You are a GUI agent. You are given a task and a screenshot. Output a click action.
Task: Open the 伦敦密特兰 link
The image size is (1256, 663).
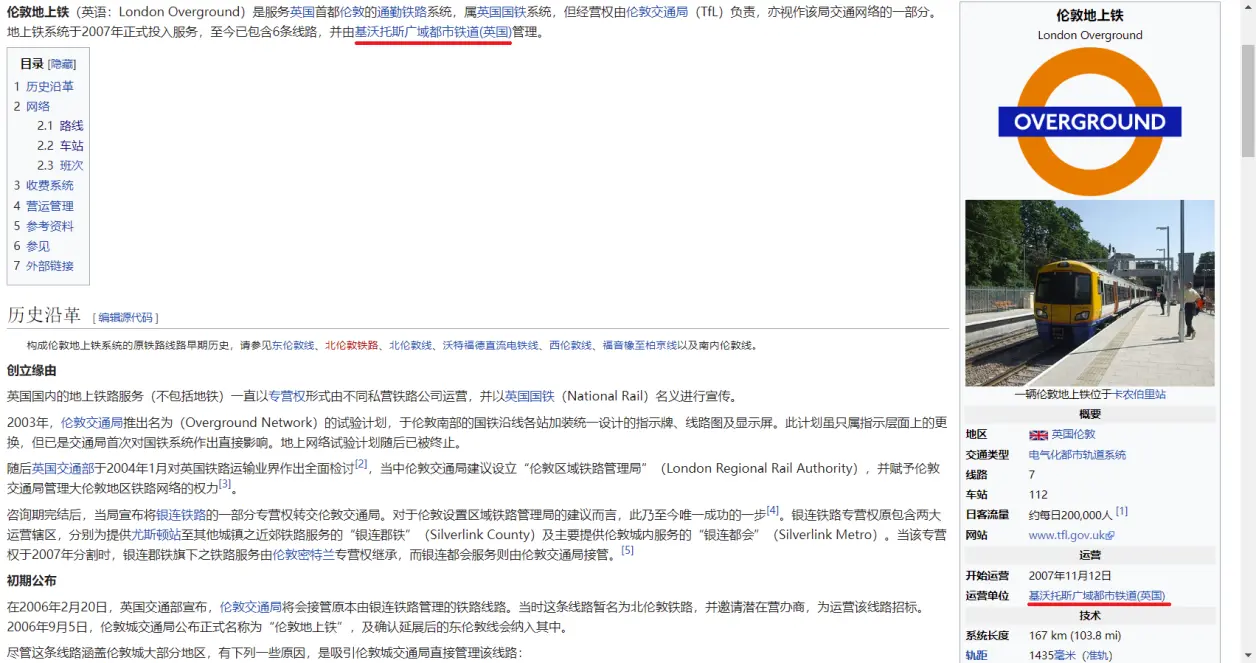(303, 554)
